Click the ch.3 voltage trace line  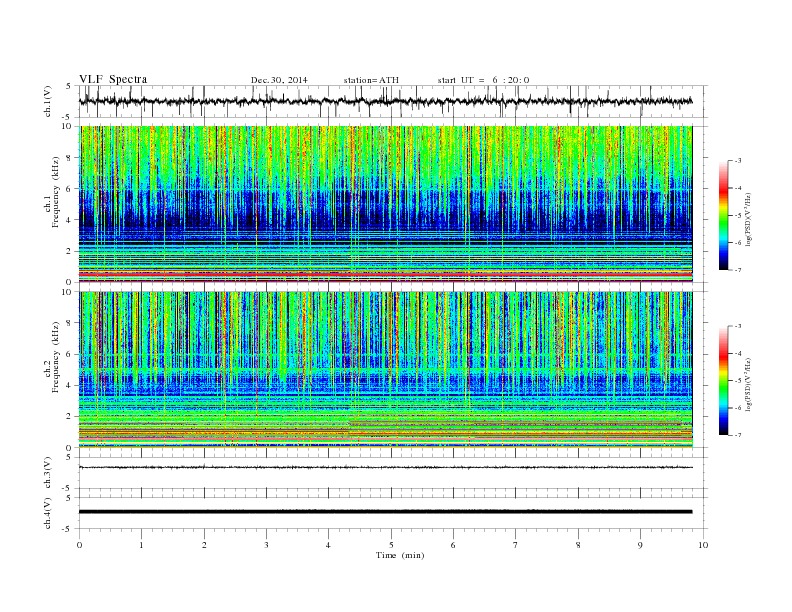click(x=385, y=468)
